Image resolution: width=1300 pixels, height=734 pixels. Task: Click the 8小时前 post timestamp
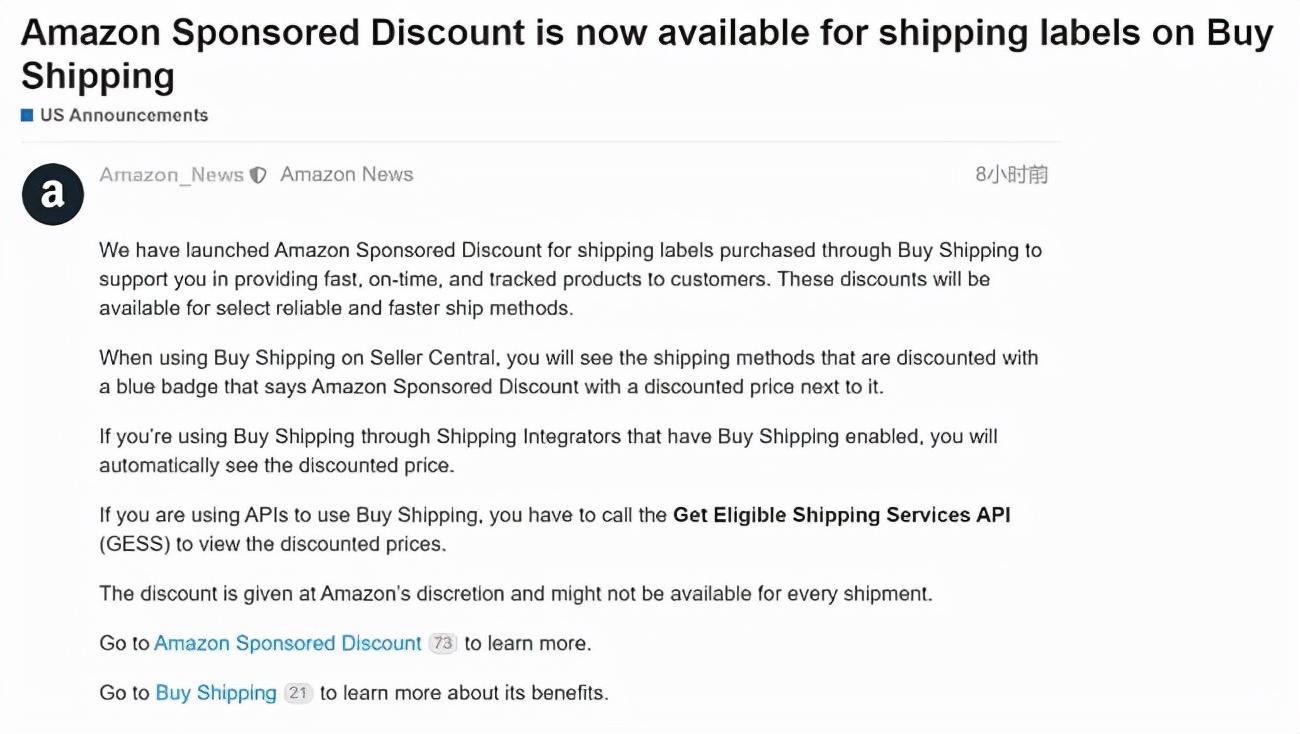(1012, 175)
